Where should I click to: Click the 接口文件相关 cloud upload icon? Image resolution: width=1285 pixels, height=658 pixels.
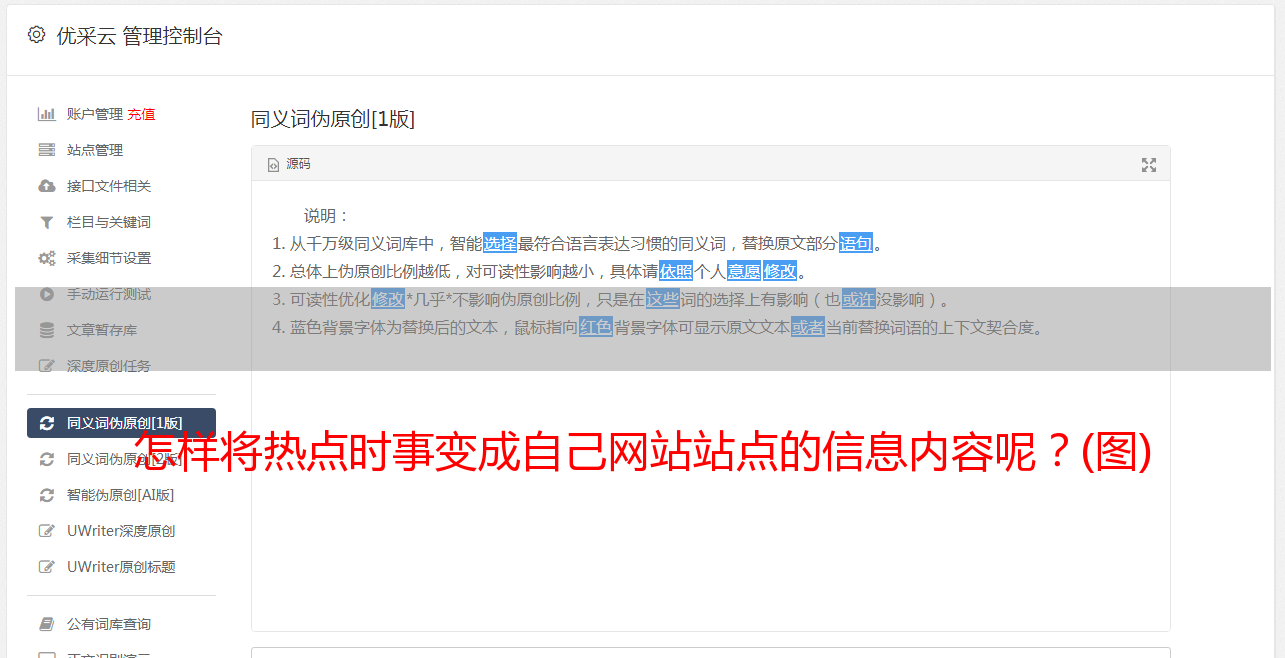click(x=46, y=186)
